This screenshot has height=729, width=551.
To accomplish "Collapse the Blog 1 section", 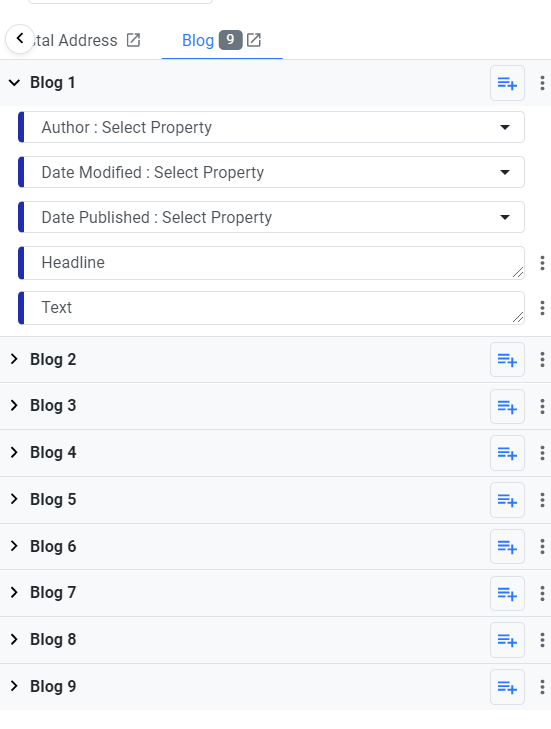I will (14, 83).
